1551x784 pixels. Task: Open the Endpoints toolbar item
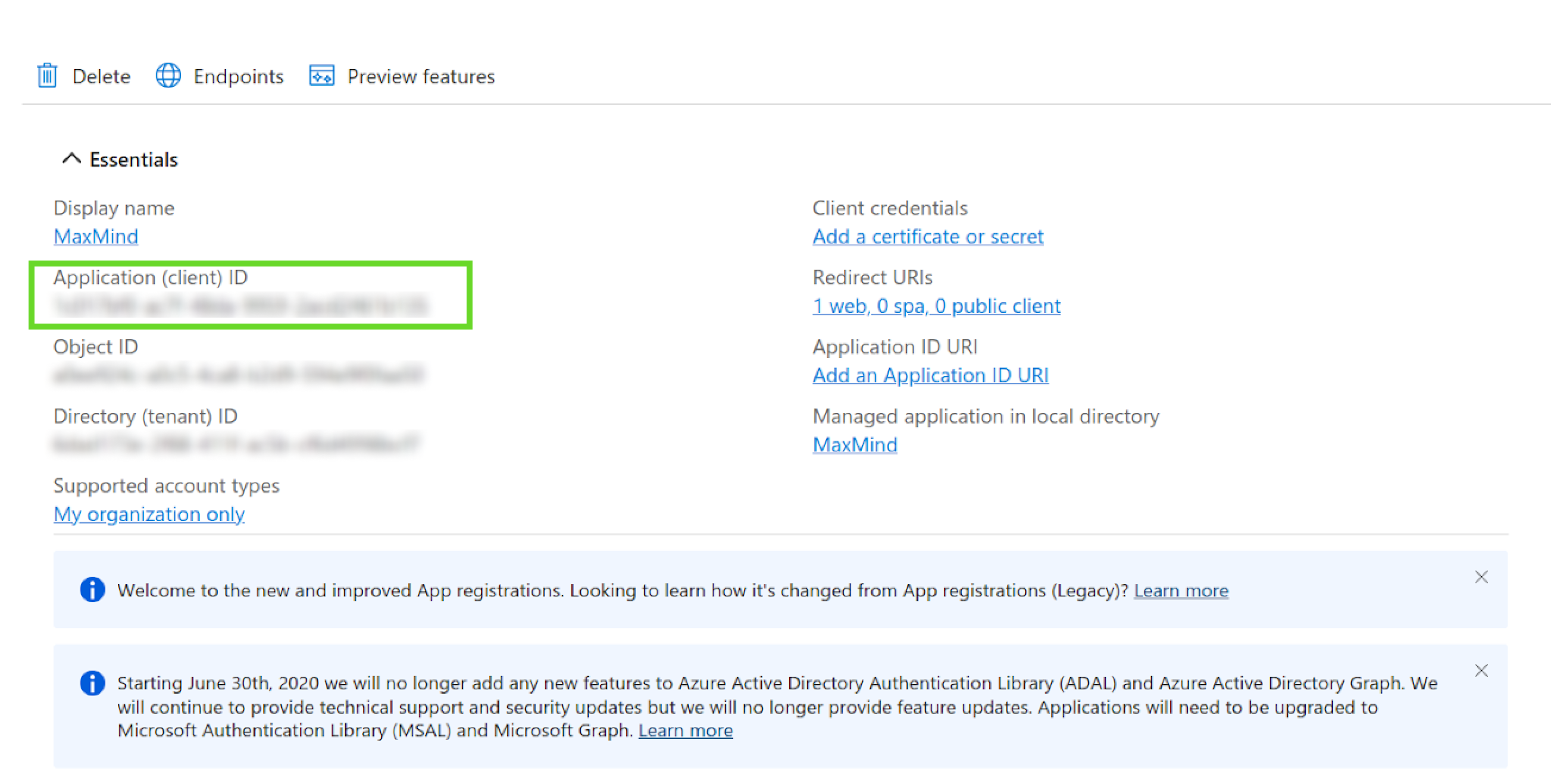click(239, 76)
